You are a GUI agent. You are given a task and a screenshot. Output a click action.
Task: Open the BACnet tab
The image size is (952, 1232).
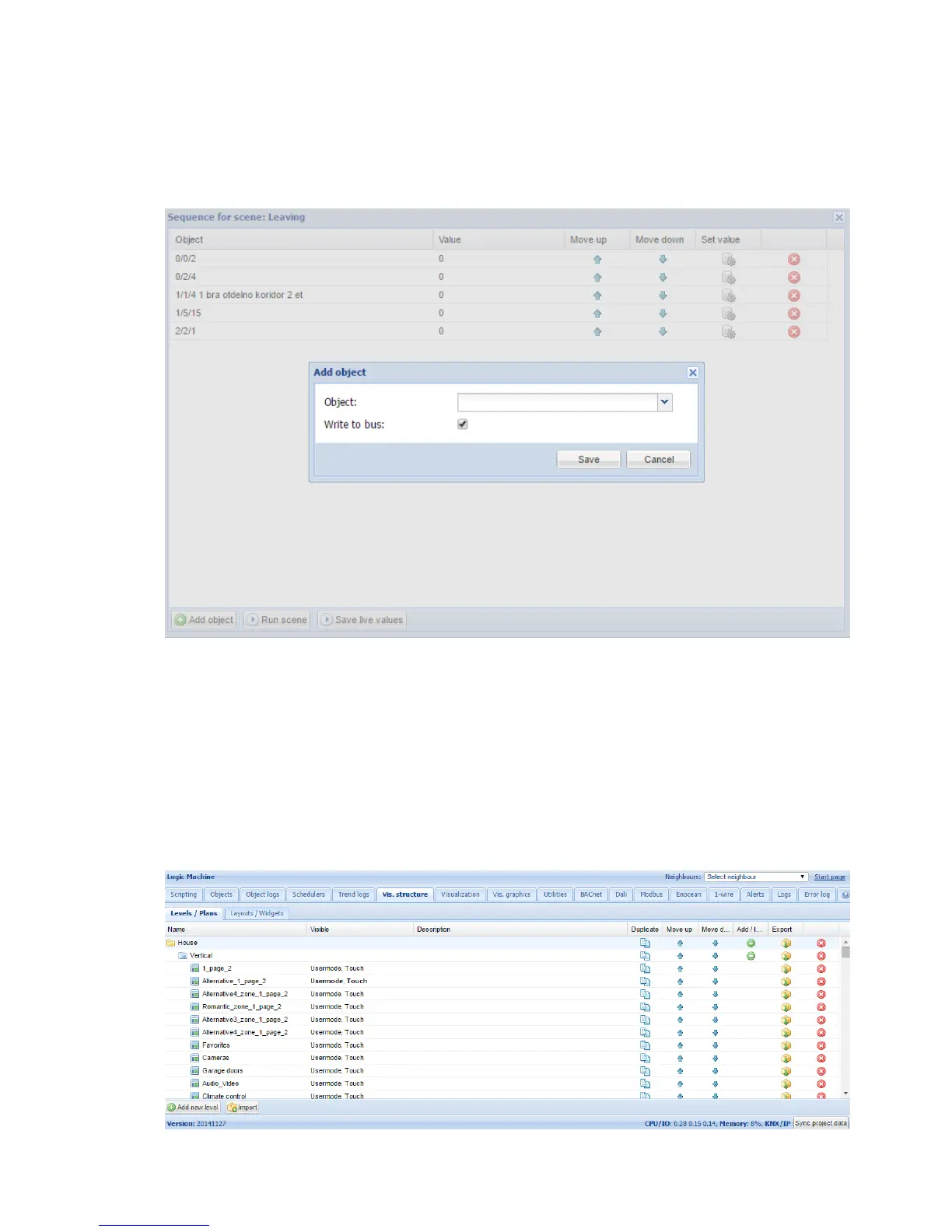(x=591, y=894)
